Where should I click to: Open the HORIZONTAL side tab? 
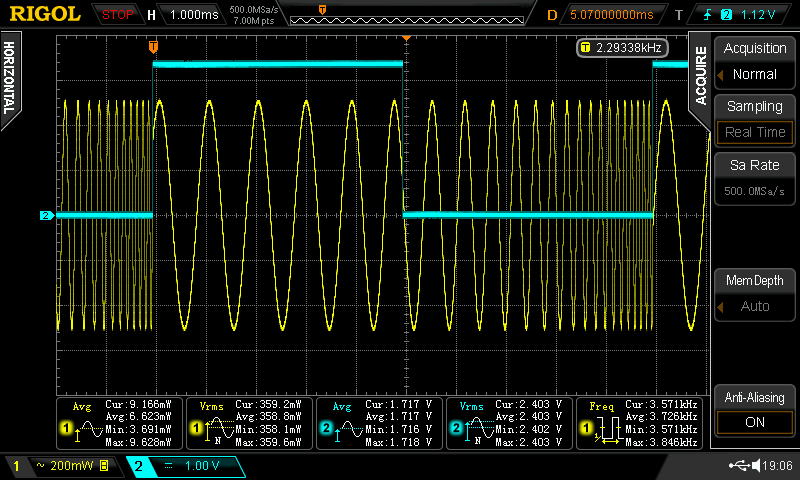(9, 78)
